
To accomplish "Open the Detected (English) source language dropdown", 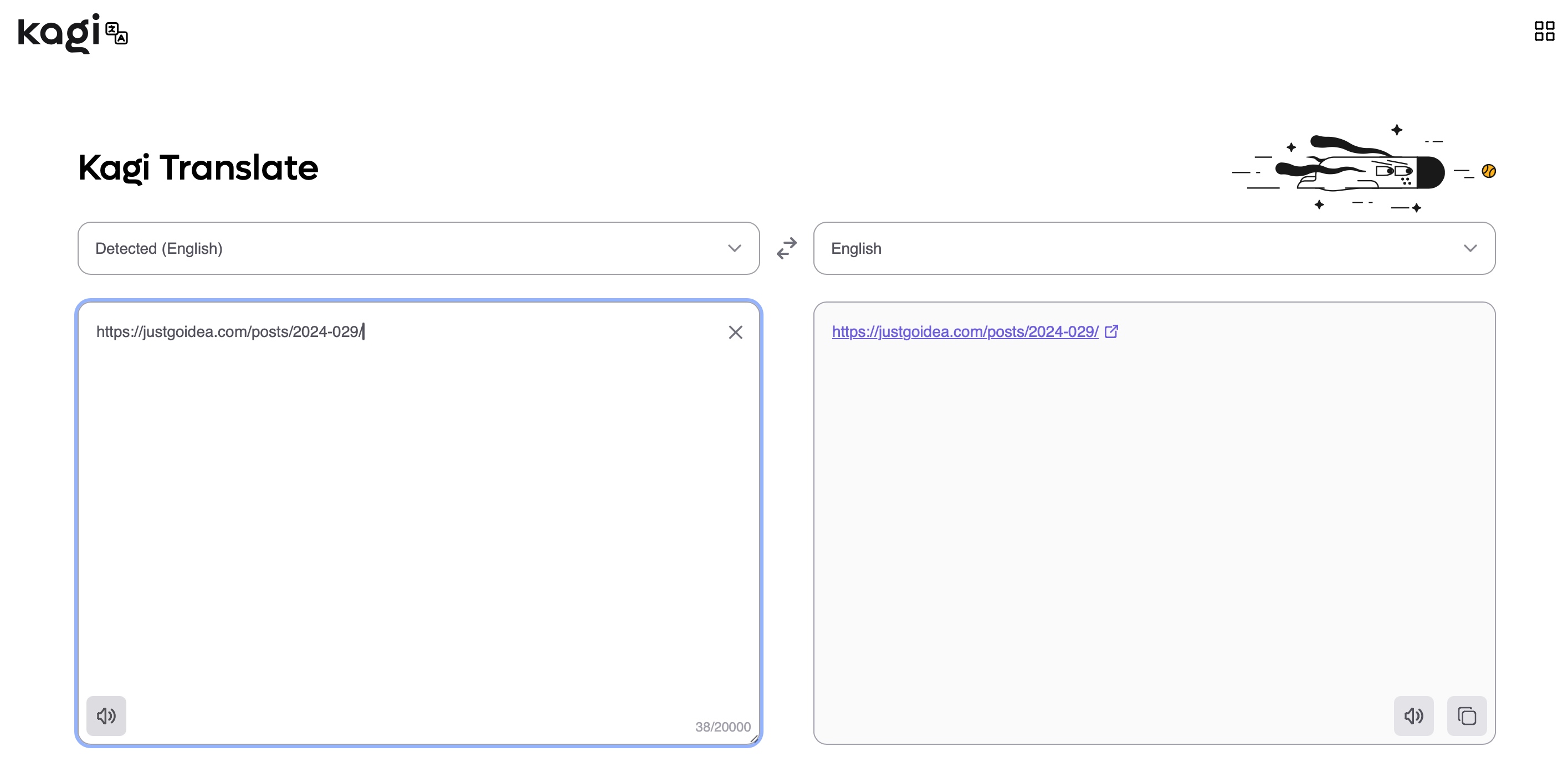I will click(x=419, y=248).
